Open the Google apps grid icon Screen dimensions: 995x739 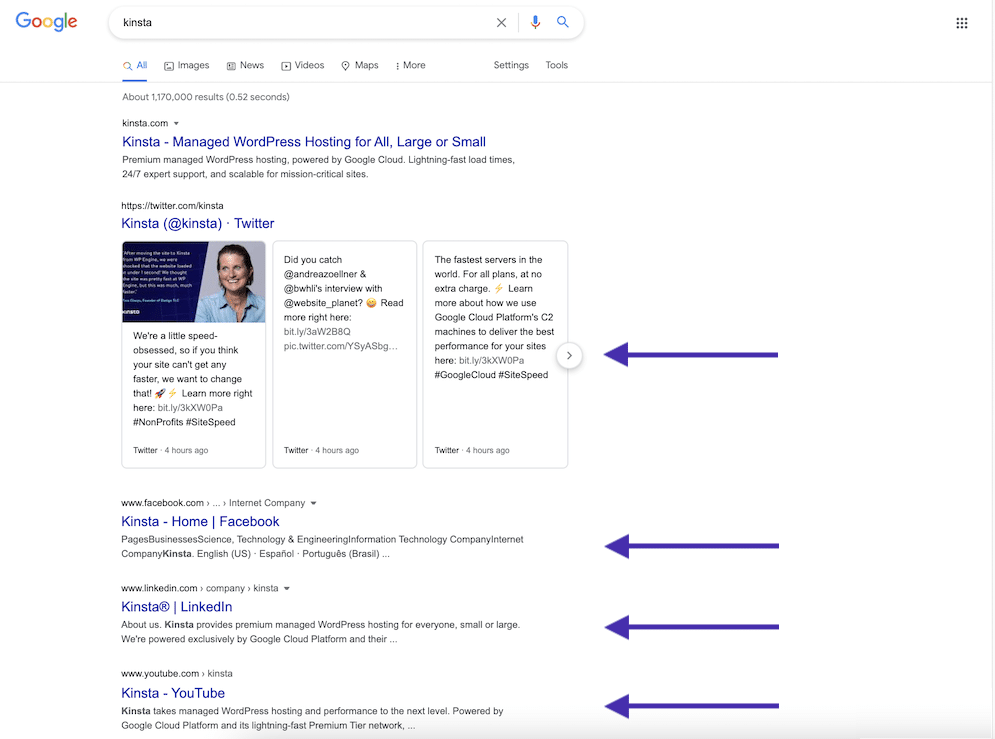click(x=961, y=22)
